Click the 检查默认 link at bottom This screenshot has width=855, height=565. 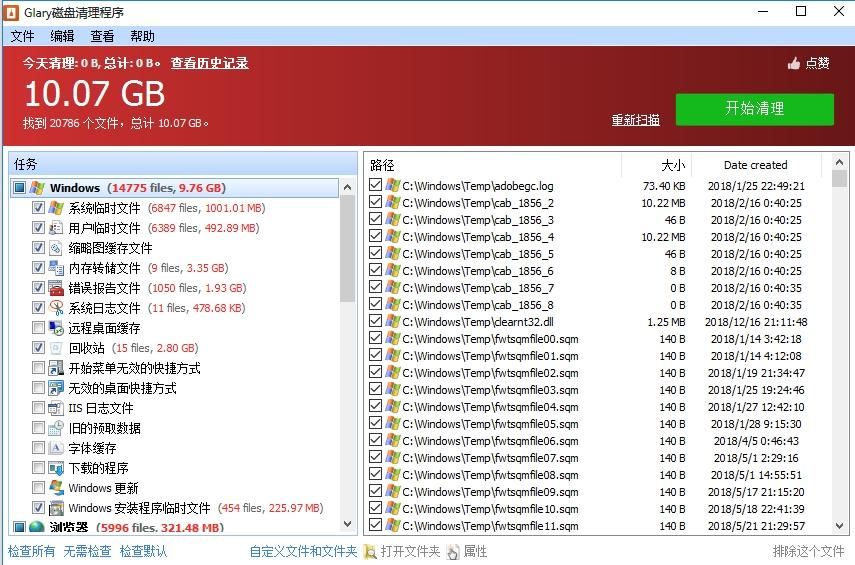[x=143, y=551]
